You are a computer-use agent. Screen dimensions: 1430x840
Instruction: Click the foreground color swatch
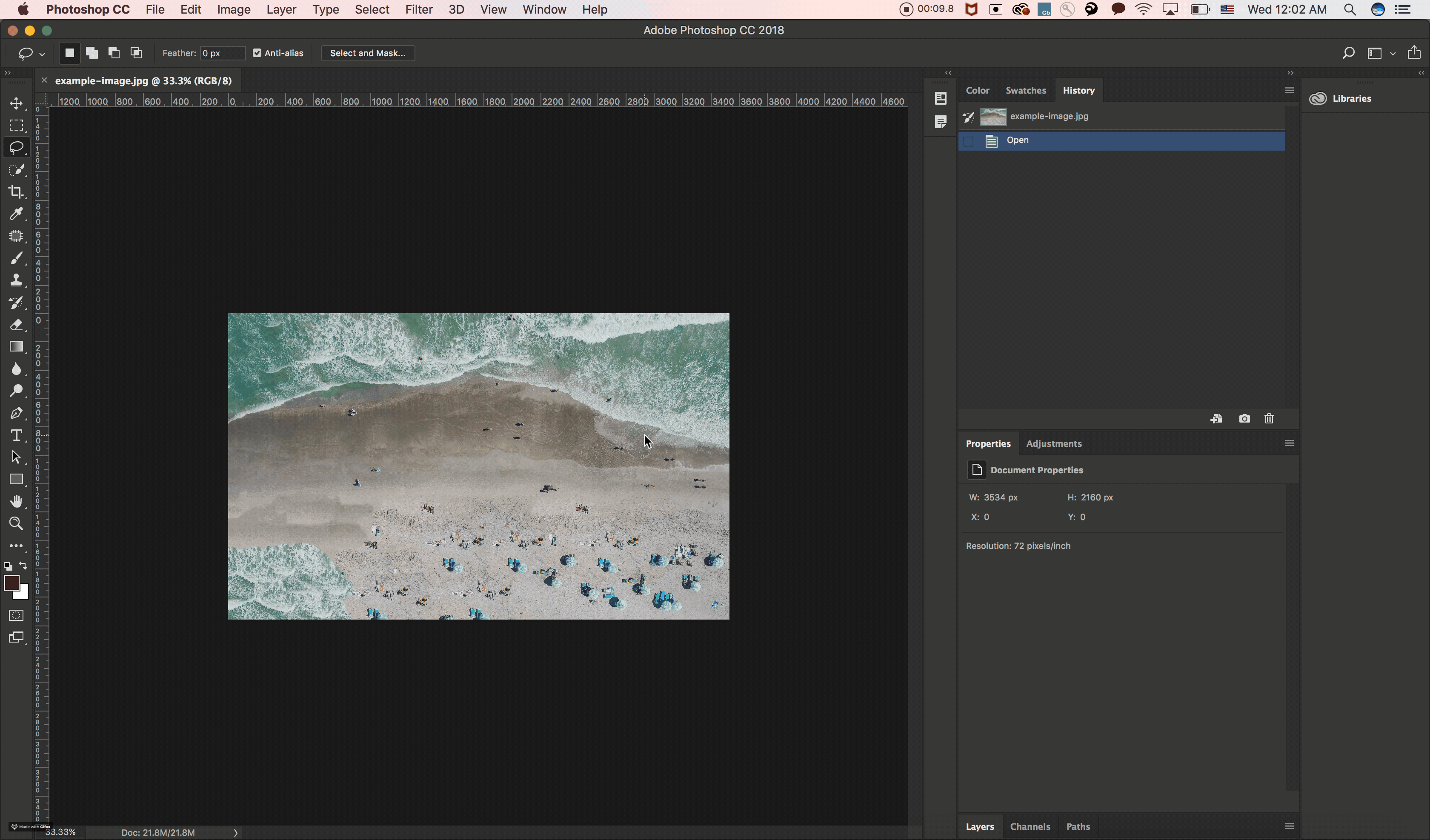[11, 583]
